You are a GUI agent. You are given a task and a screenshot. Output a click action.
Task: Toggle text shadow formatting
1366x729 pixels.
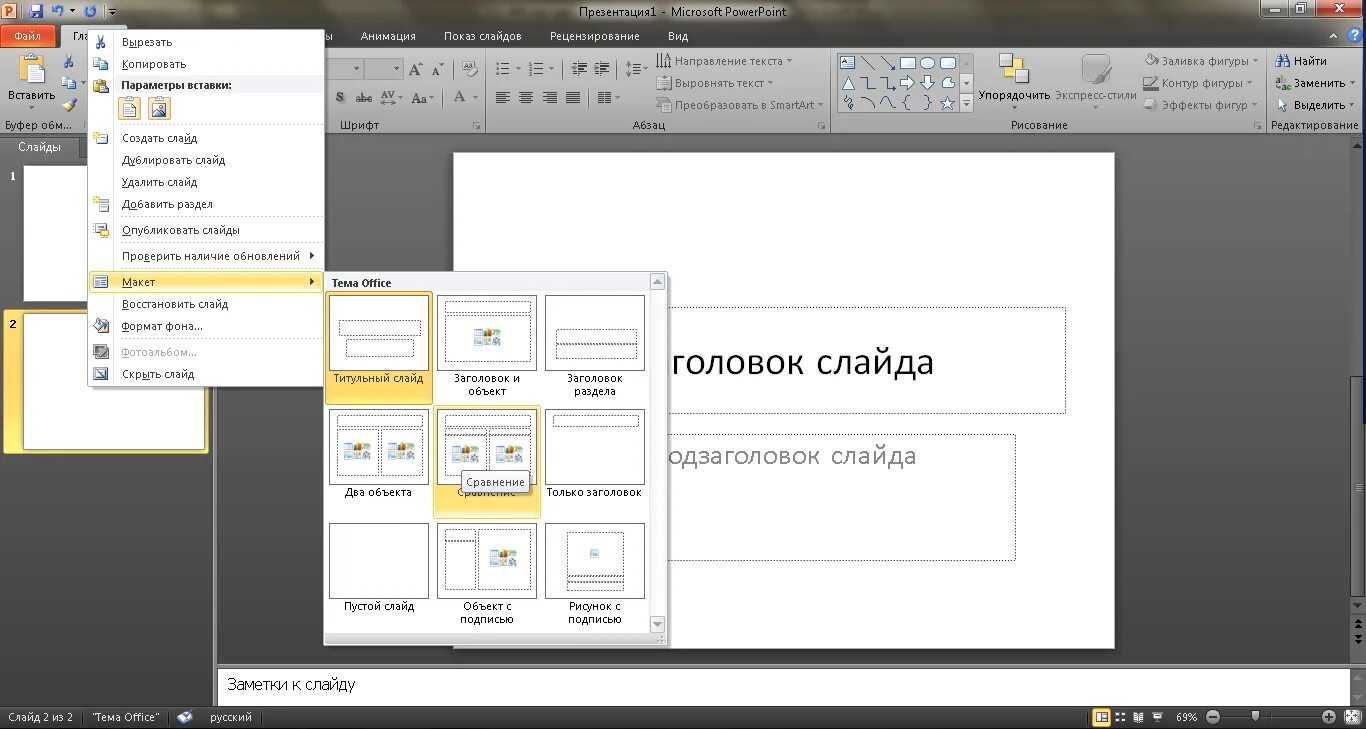(x=340, y=97)
